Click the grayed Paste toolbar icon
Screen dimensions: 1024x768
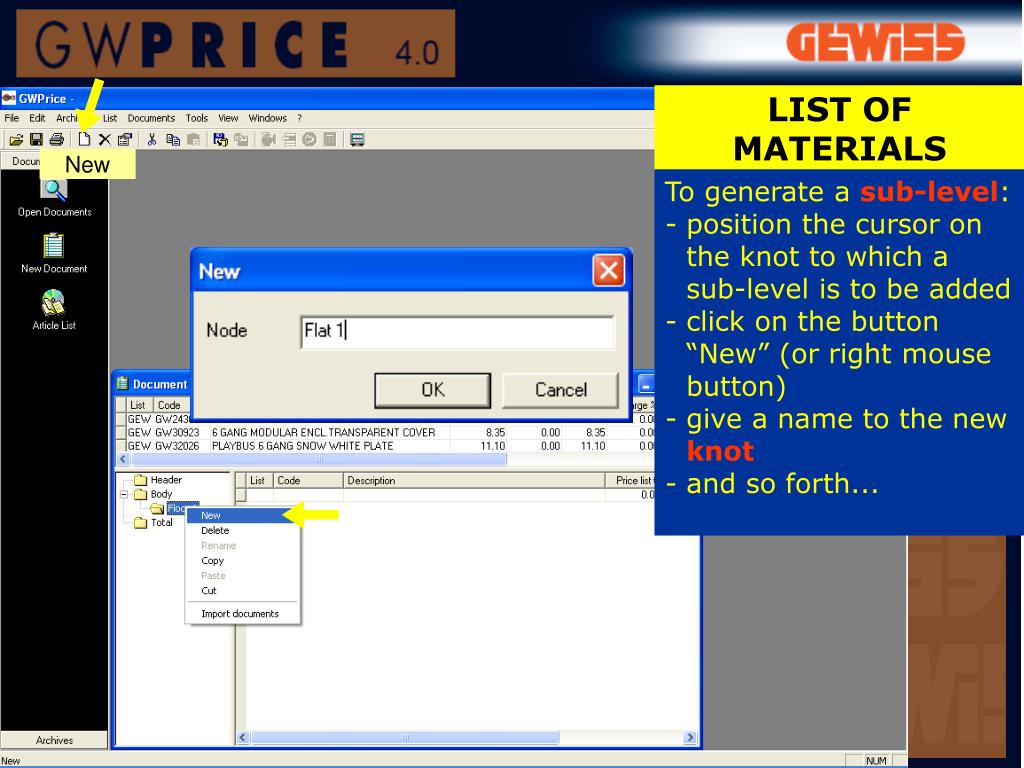coord(193,139)
